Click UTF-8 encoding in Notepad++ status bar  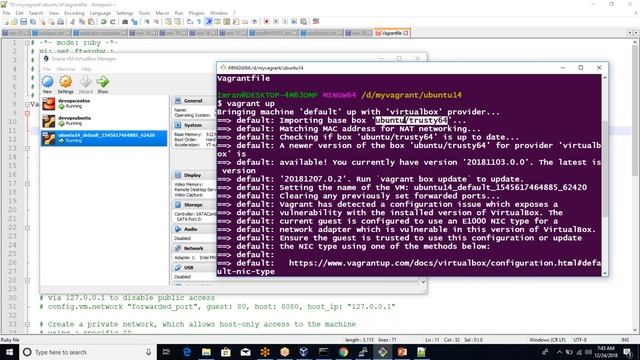pos(580,340)
